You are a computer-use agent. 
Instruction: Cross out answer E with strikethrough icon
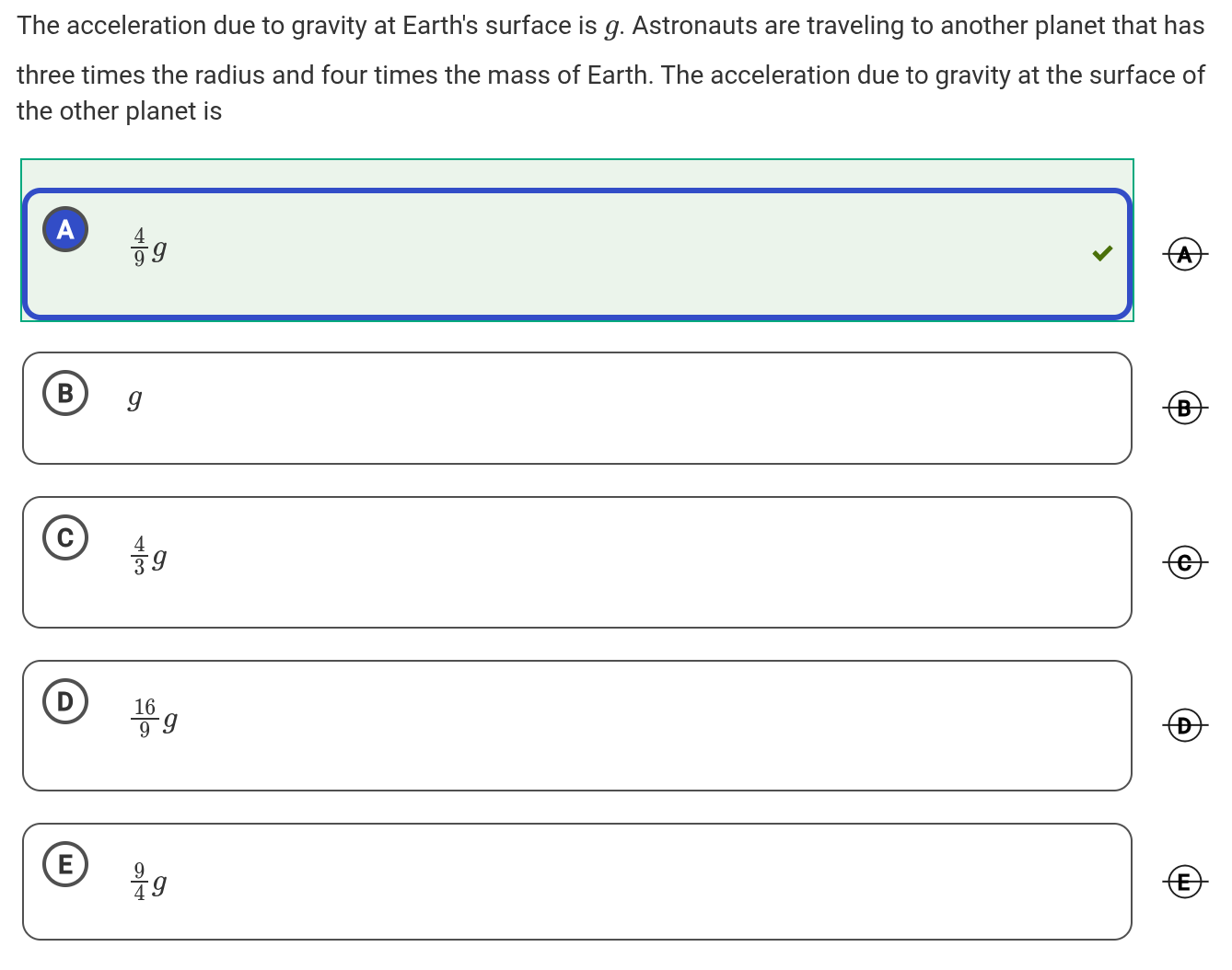coord(1184,882)
